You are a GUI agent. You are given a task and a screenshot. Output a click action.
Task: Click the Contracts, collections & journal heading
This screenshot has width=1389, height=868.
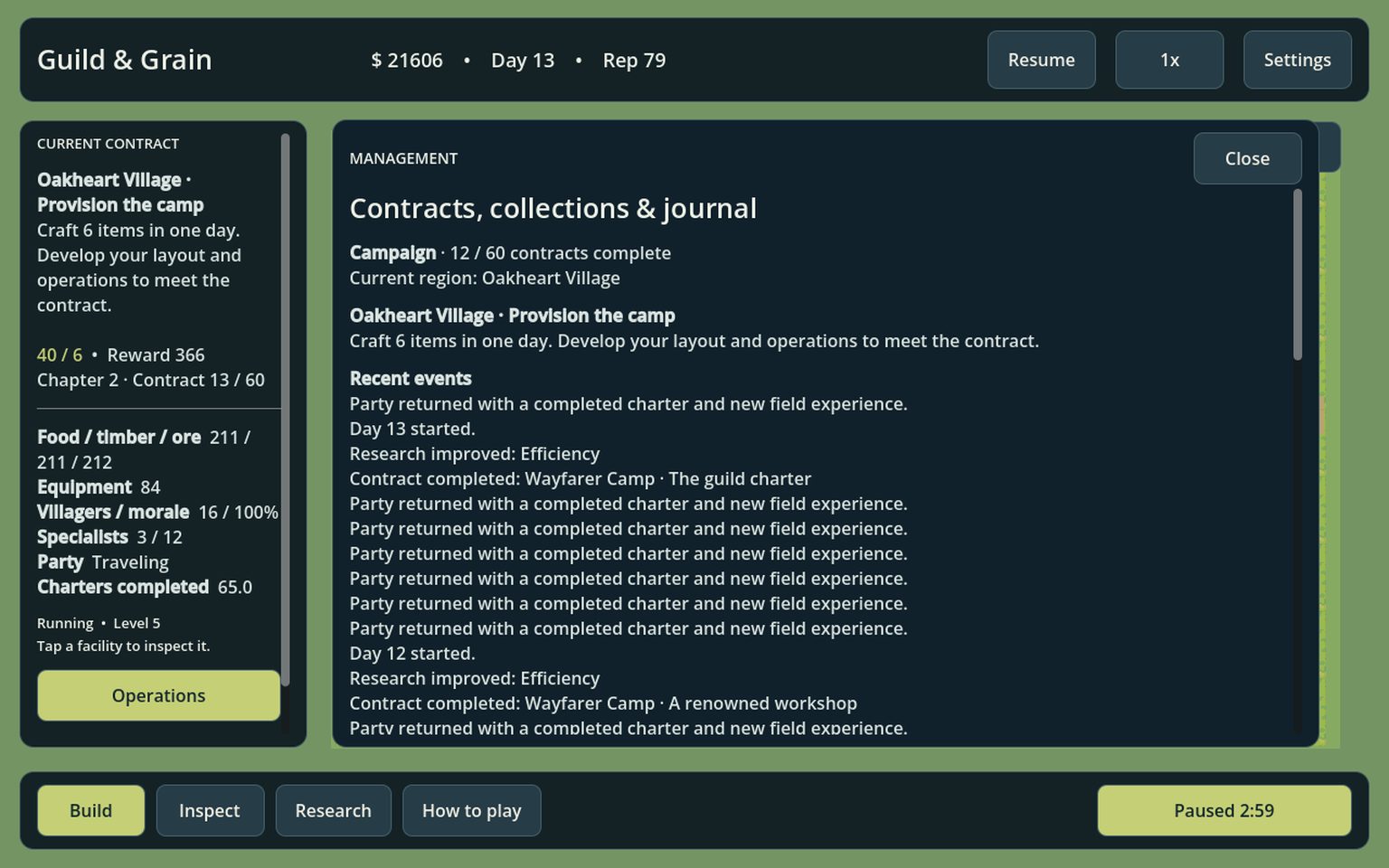coord(553,208)
